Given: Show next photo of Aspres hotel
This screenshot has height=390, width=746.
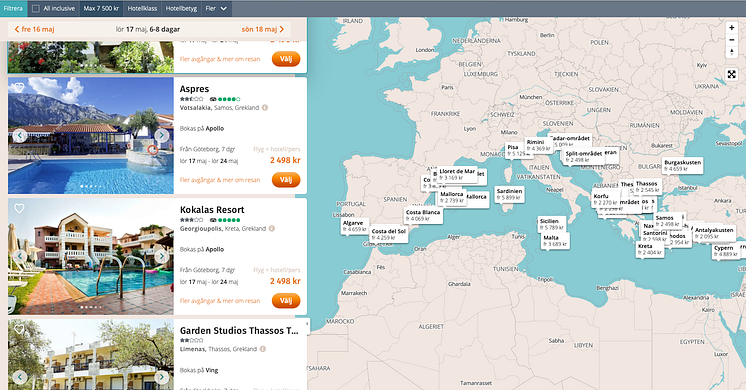Looking at the screenshot, I should tap(162, 136).
